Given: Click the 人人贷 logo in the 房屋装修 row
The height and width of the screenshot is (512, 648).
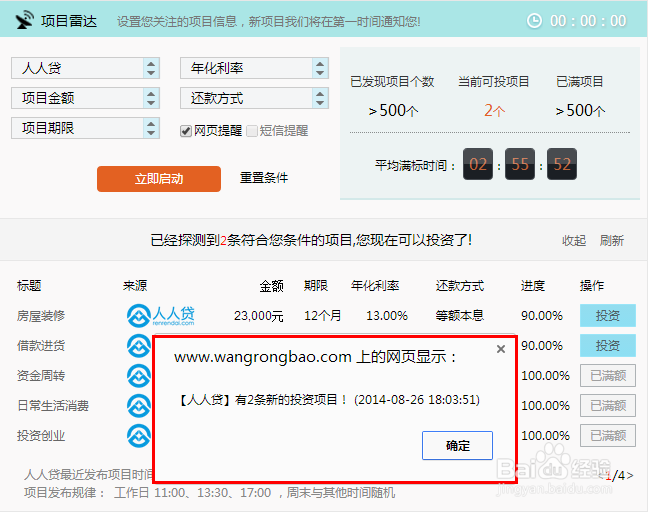Looking at the screenshot, I should click(160, 316).
